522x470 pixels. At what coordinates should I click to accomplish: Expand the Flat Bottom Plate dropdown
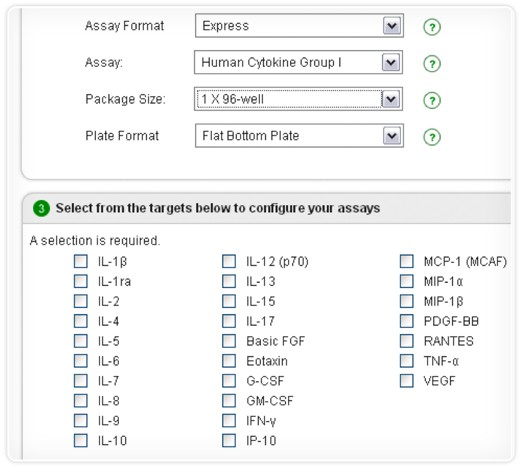[392, 136]
